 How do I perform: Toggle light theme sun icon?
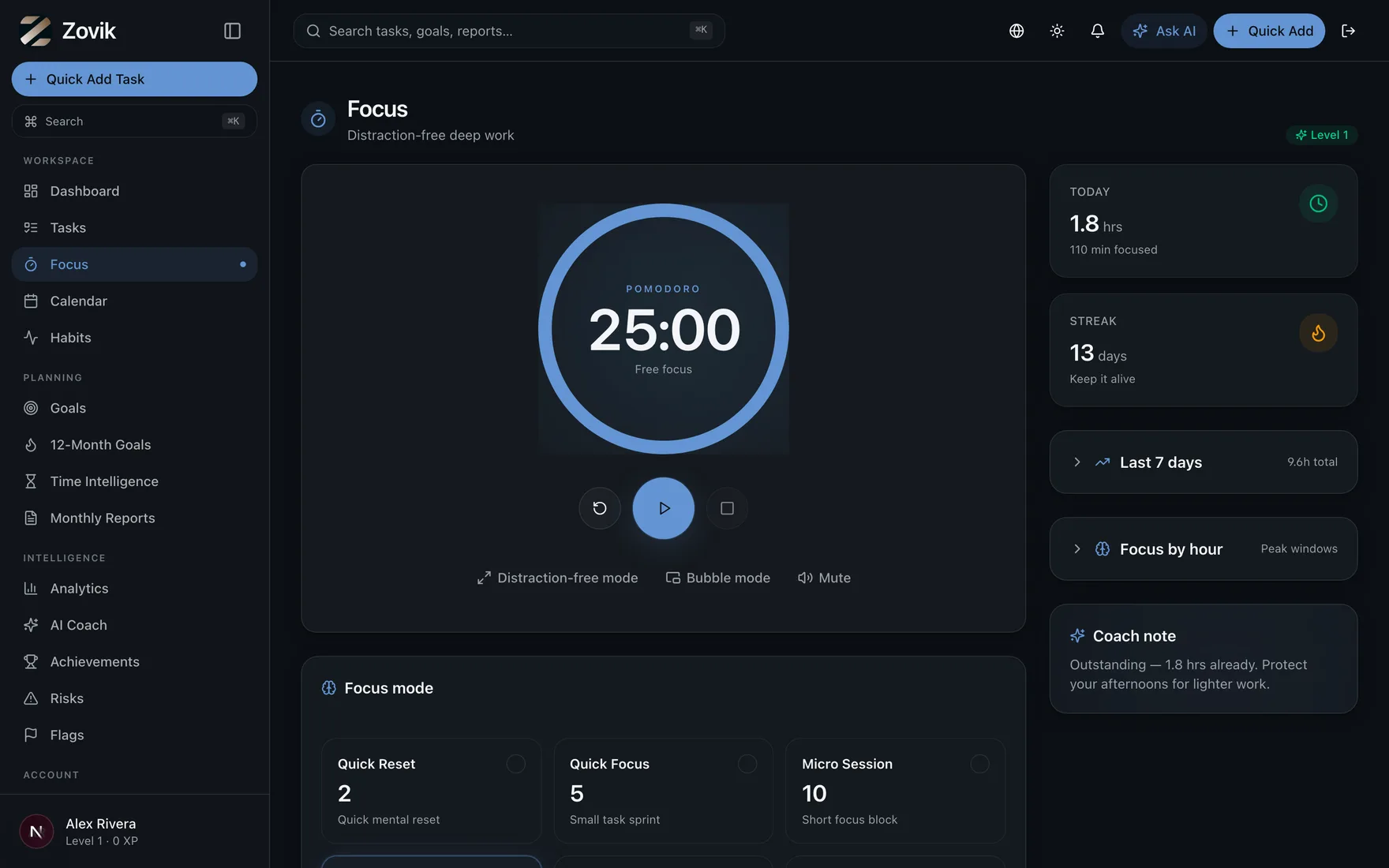tap(1057, 31)
